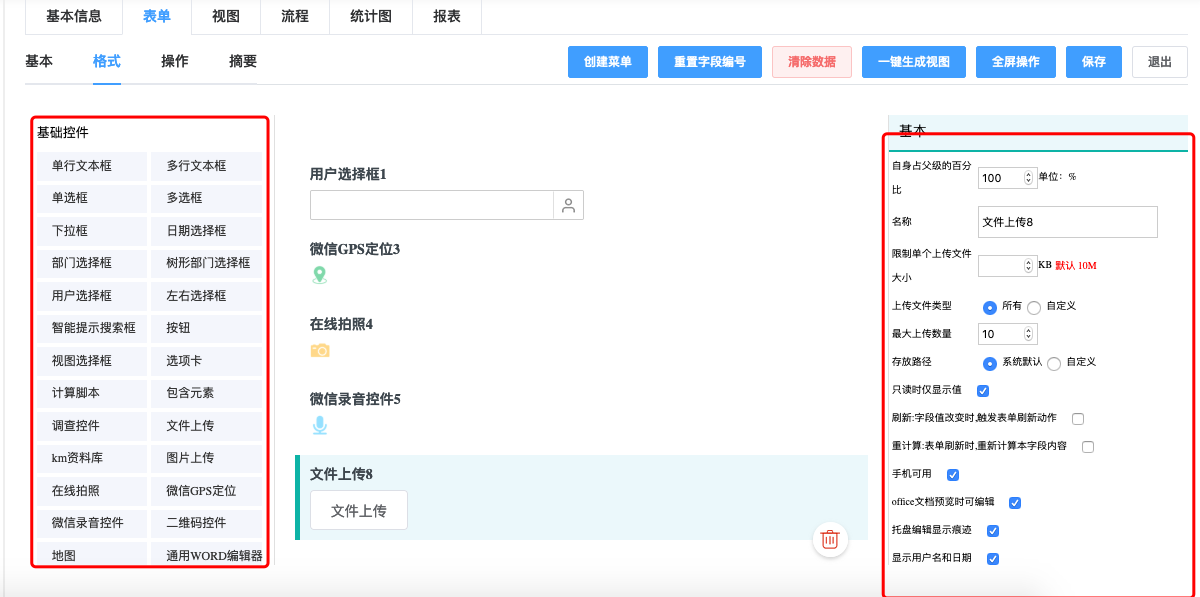
Task: Uncheck 显示用户名和日期
Action: coord(993,559)
